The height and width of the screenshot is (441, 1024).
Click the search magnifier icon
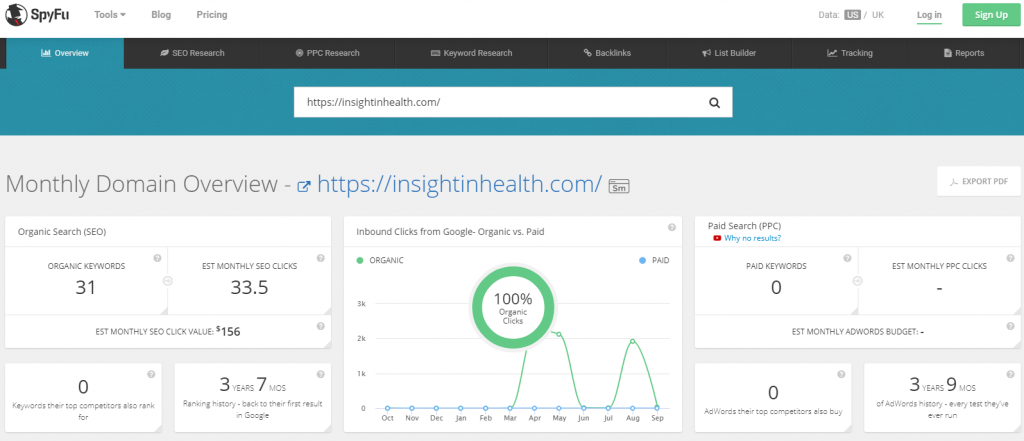(x=714, y=102)
